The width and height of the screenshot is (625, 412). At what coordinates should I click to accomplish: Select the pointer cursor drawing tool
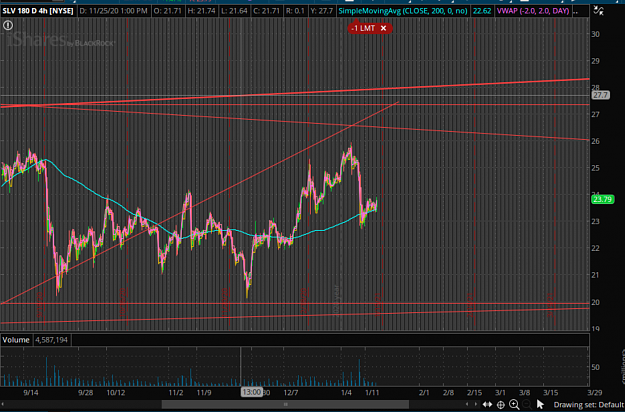click(x=540, y=404)
